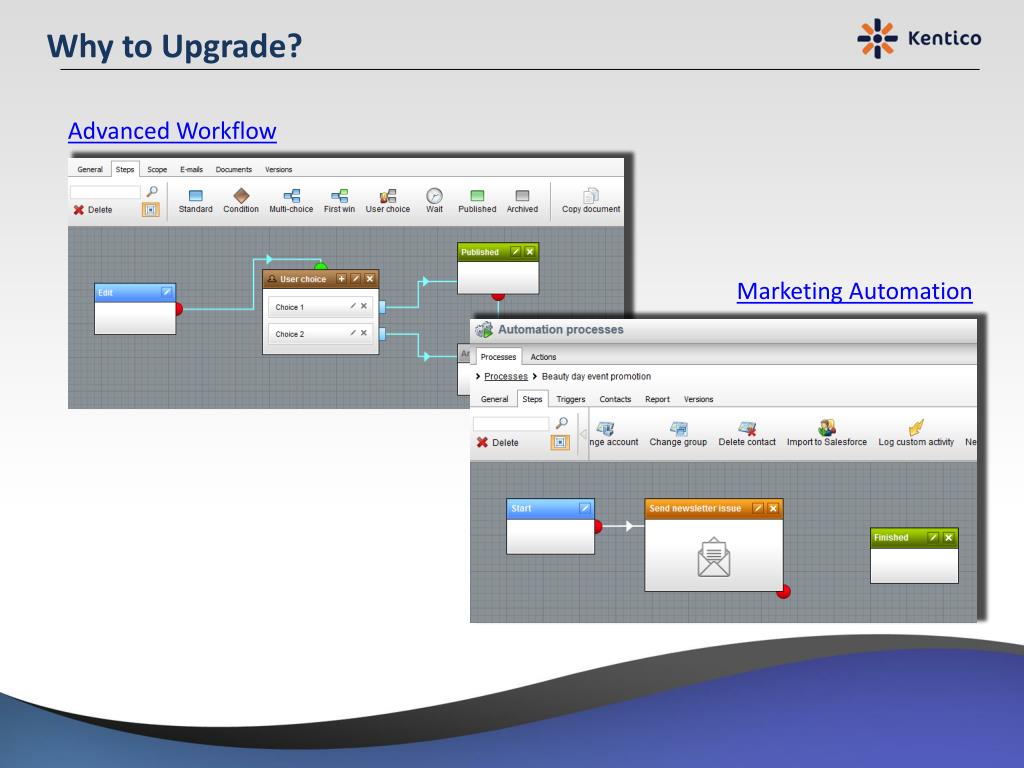Image resolution: width=1024 pixels, height=768 pixels.
Task: Select the Condition step icon
Action: click(241, 195)
